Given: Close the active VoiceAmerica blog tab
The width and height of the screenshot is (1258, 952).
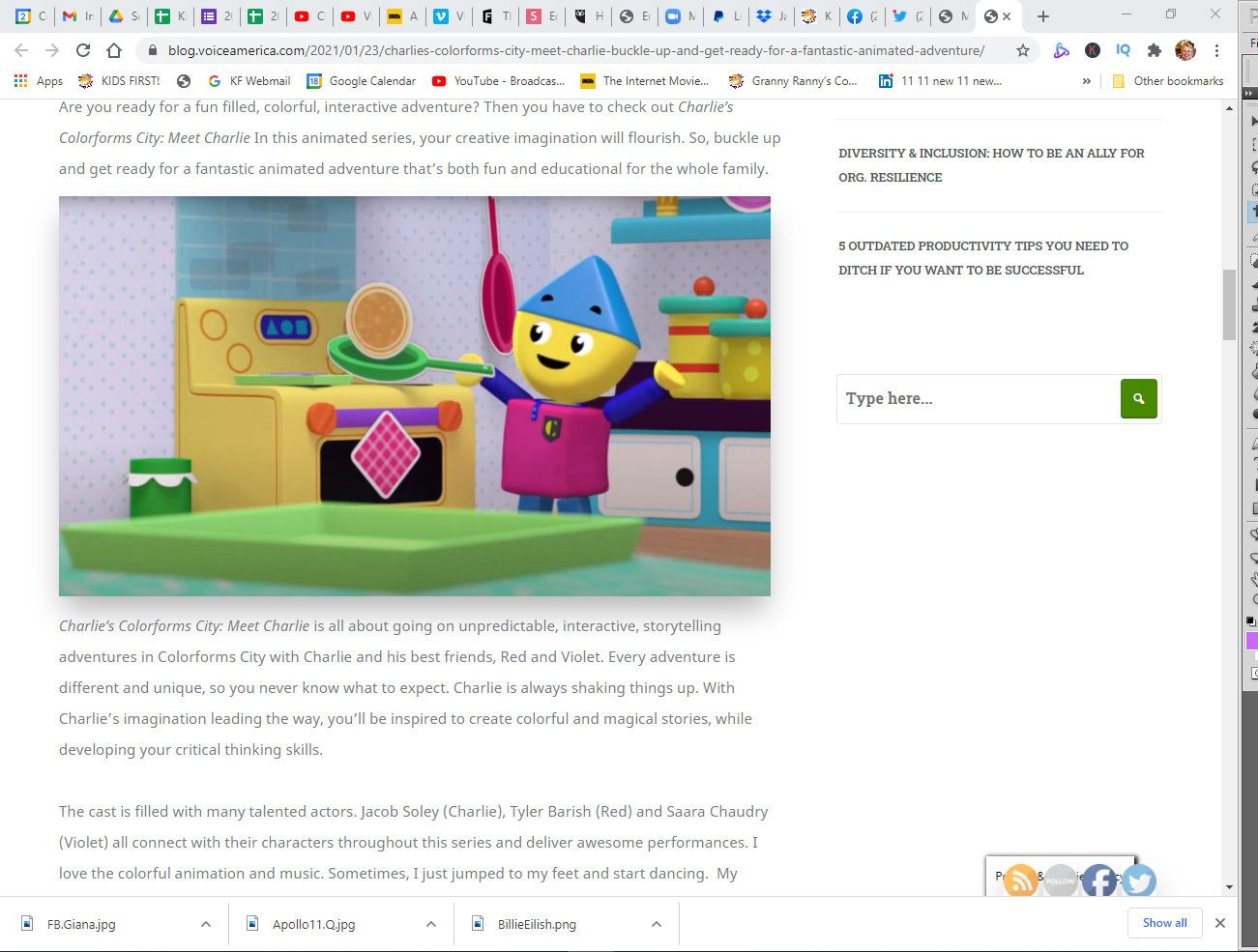Looking at the screenshot, I should pyautogui.click(x=1007, y=16).
